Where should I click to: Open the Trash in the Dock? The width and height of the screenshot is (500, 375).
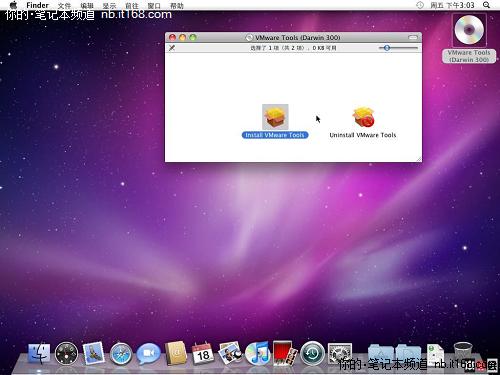click(463, 353)
